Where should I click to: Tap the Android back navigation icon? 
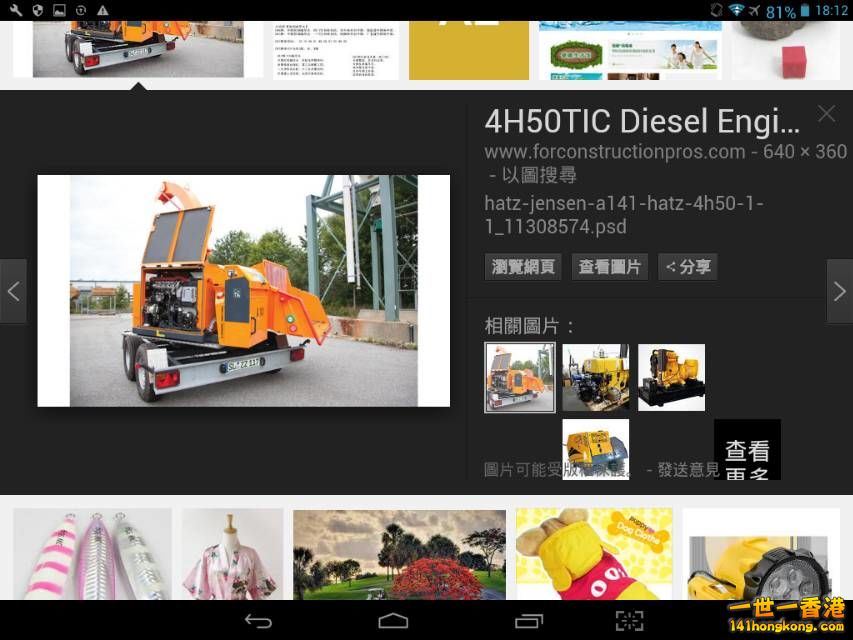coord(258,621)
